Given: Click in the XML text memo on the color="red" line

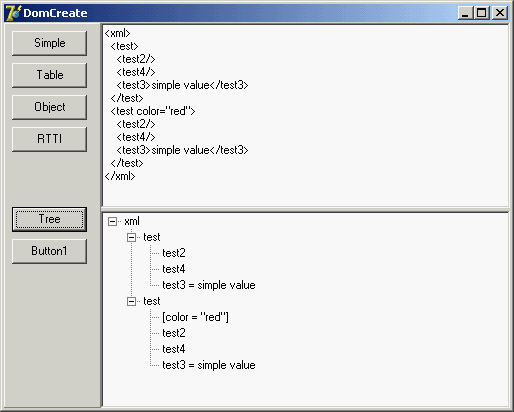Looking at the screenshot, I should click(x=153, y=111).
